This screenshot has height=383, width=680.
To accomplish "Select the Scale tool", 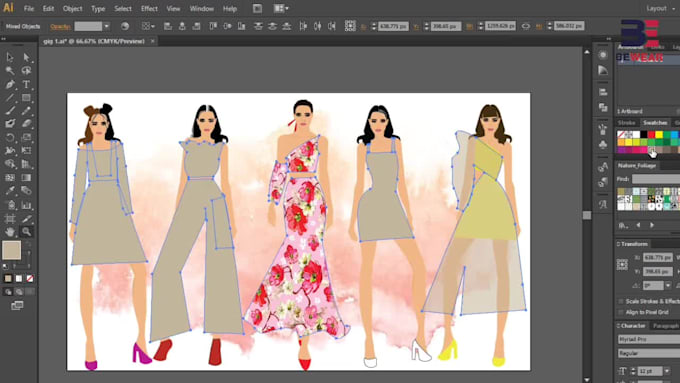I will tap(26, 137).
